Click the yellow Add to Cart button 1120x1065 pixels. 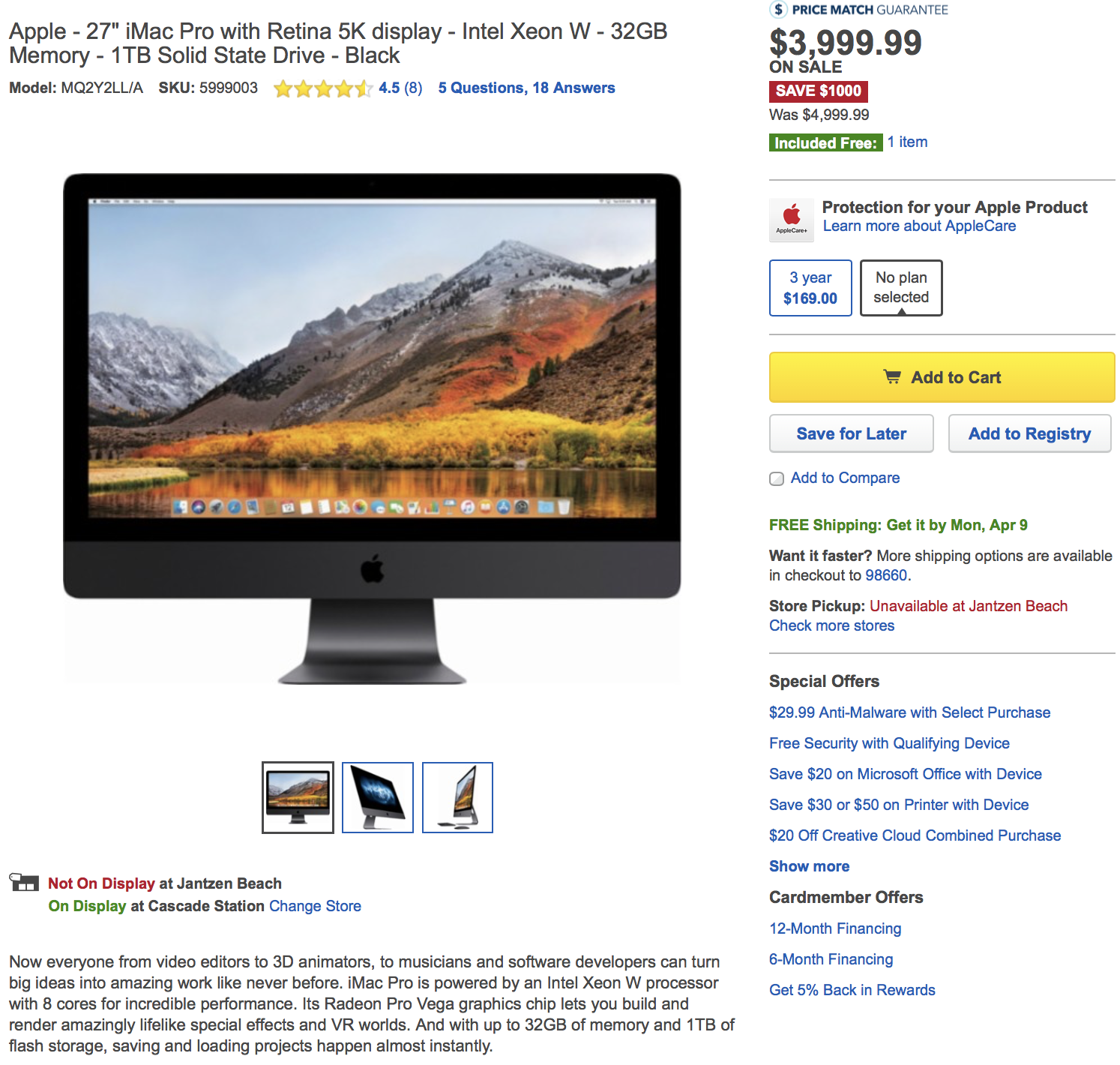click(942, 377)
